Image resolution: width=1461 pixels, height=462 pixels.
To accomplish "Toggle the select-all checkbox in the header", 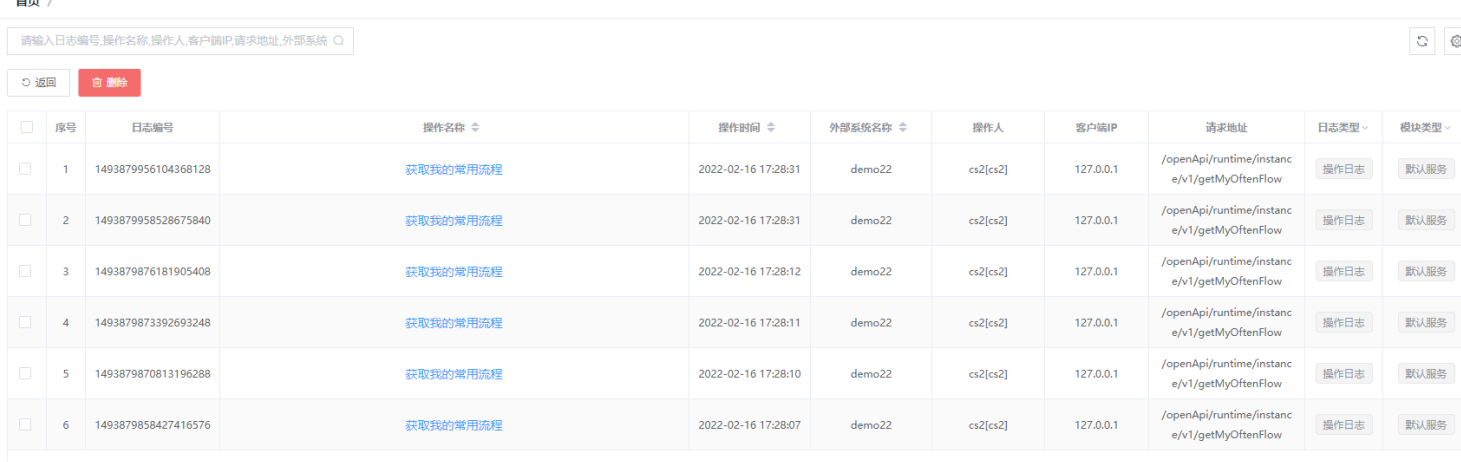I will pyautogui.click(x=26, y=127).
